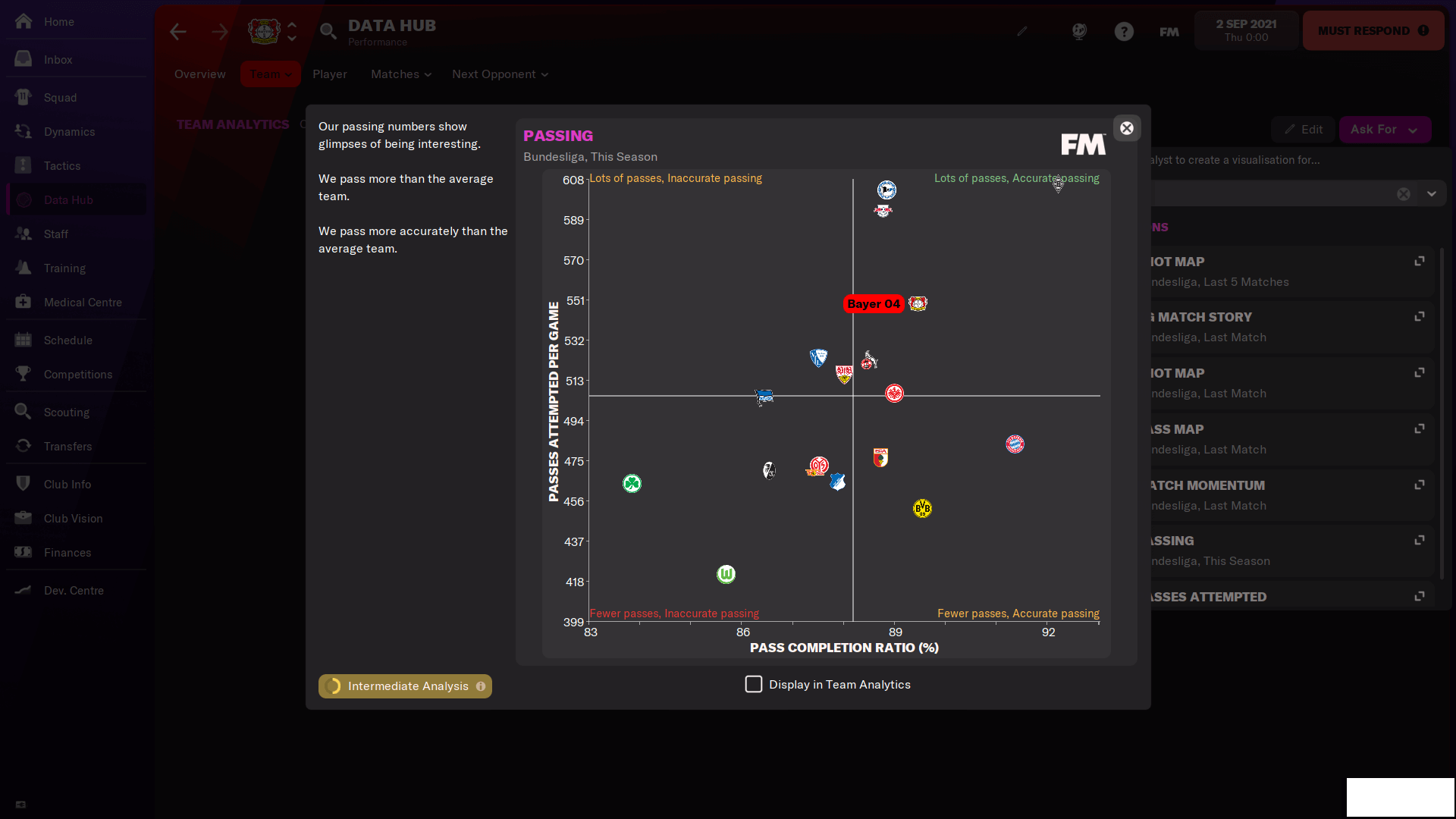Expand the Pass Map Last Match card

coord(1420,429)
